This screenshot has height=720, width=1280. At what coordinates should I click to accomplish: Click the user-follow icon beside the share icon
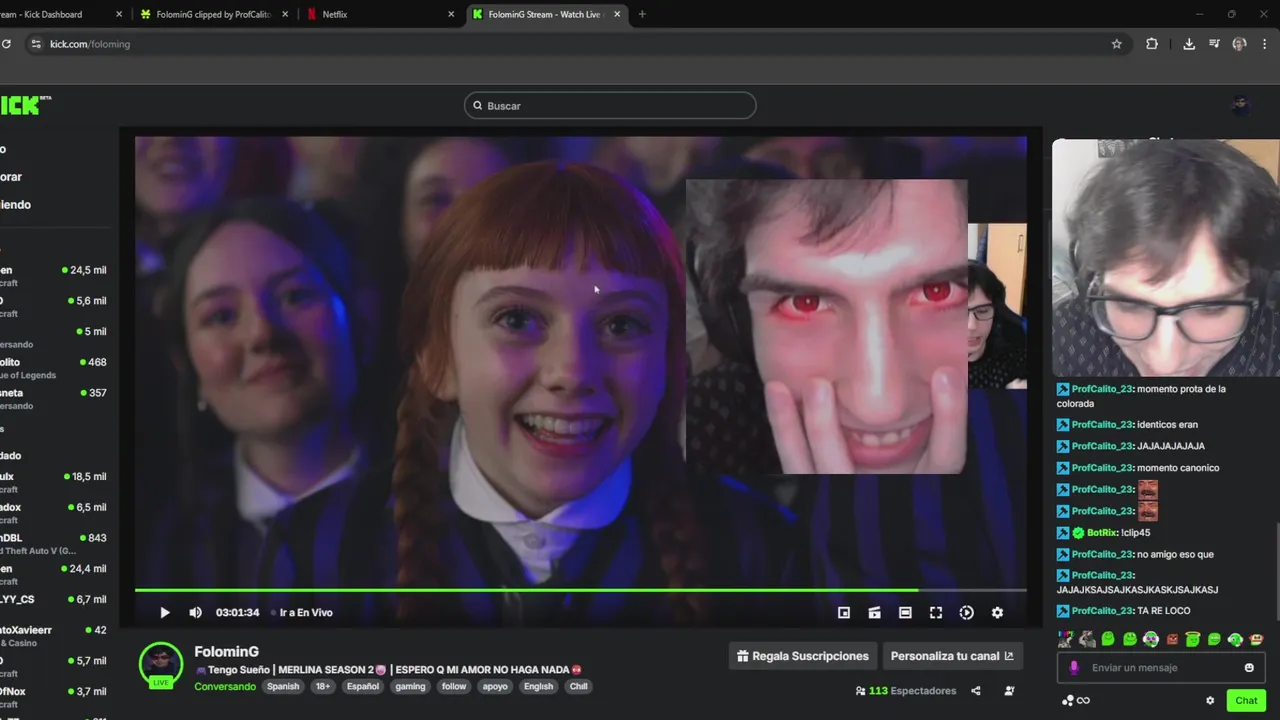[1009, 691]
